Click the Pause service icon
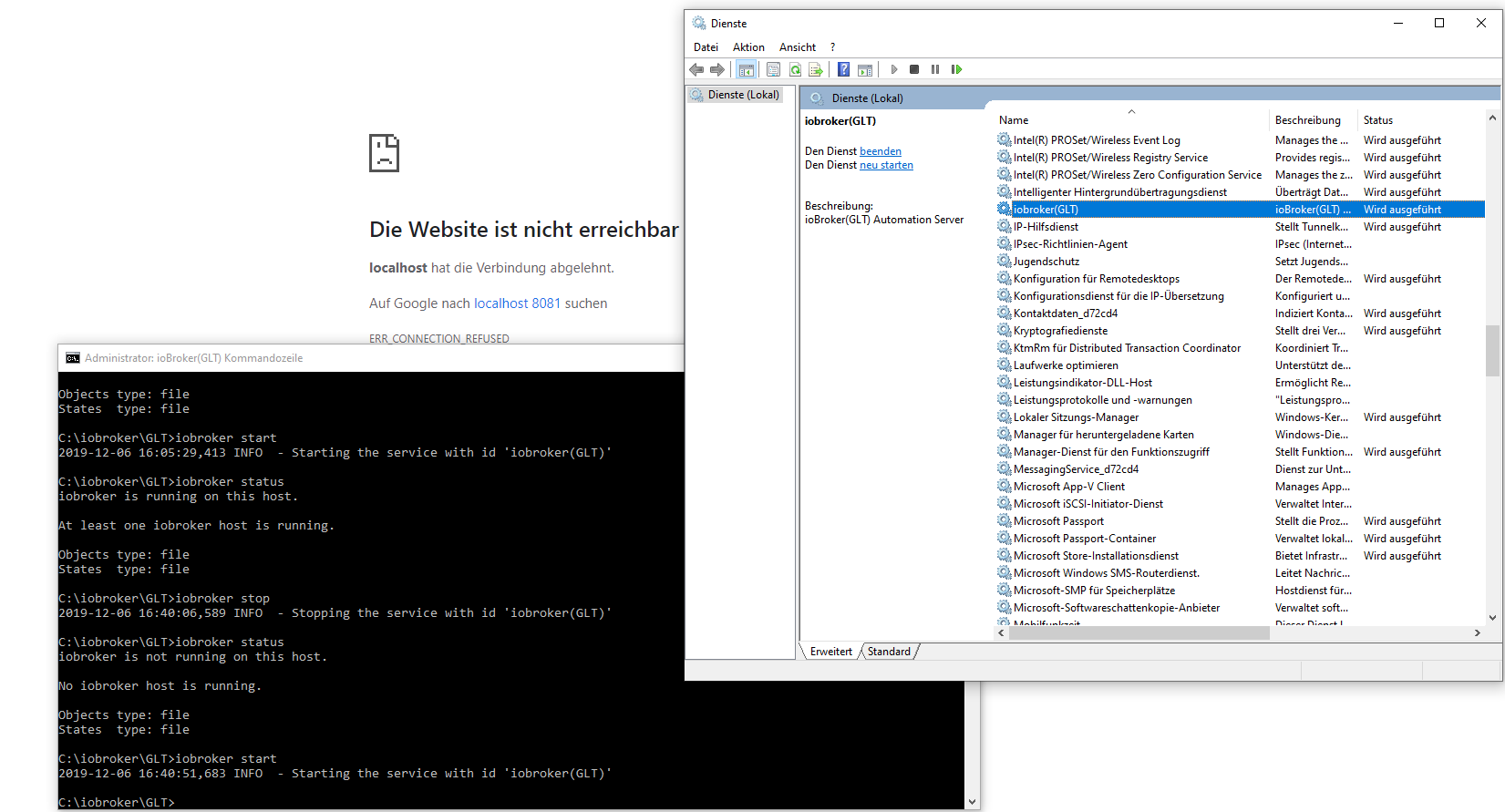The image size is (1505, 812). click(935, 69)
